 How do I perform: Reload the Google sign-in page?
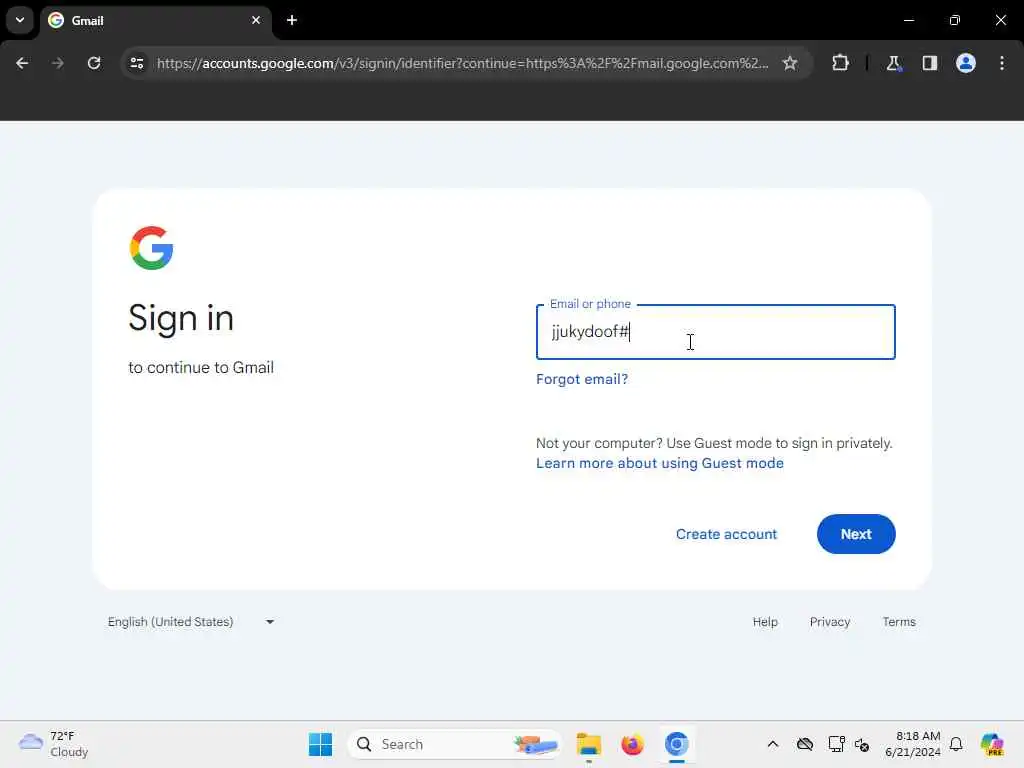pyautogui.click(x=94, y=63)
